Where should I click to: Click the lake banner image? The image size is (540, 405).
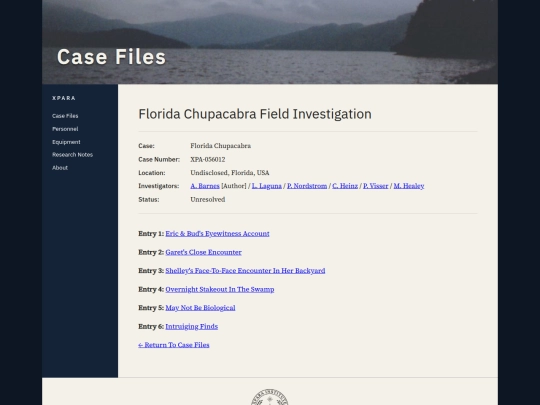[x=270, y=42]
